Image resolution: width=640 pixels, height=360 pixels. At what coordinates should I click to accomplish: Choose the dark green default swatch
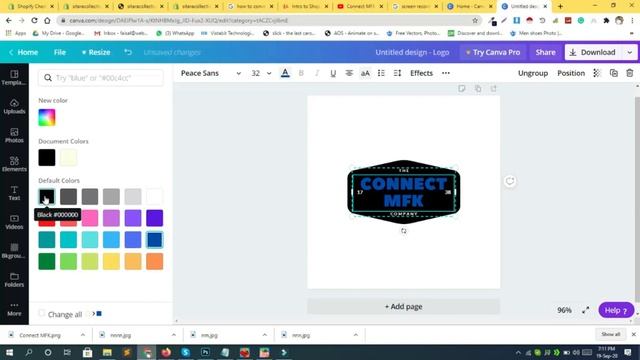47,261
